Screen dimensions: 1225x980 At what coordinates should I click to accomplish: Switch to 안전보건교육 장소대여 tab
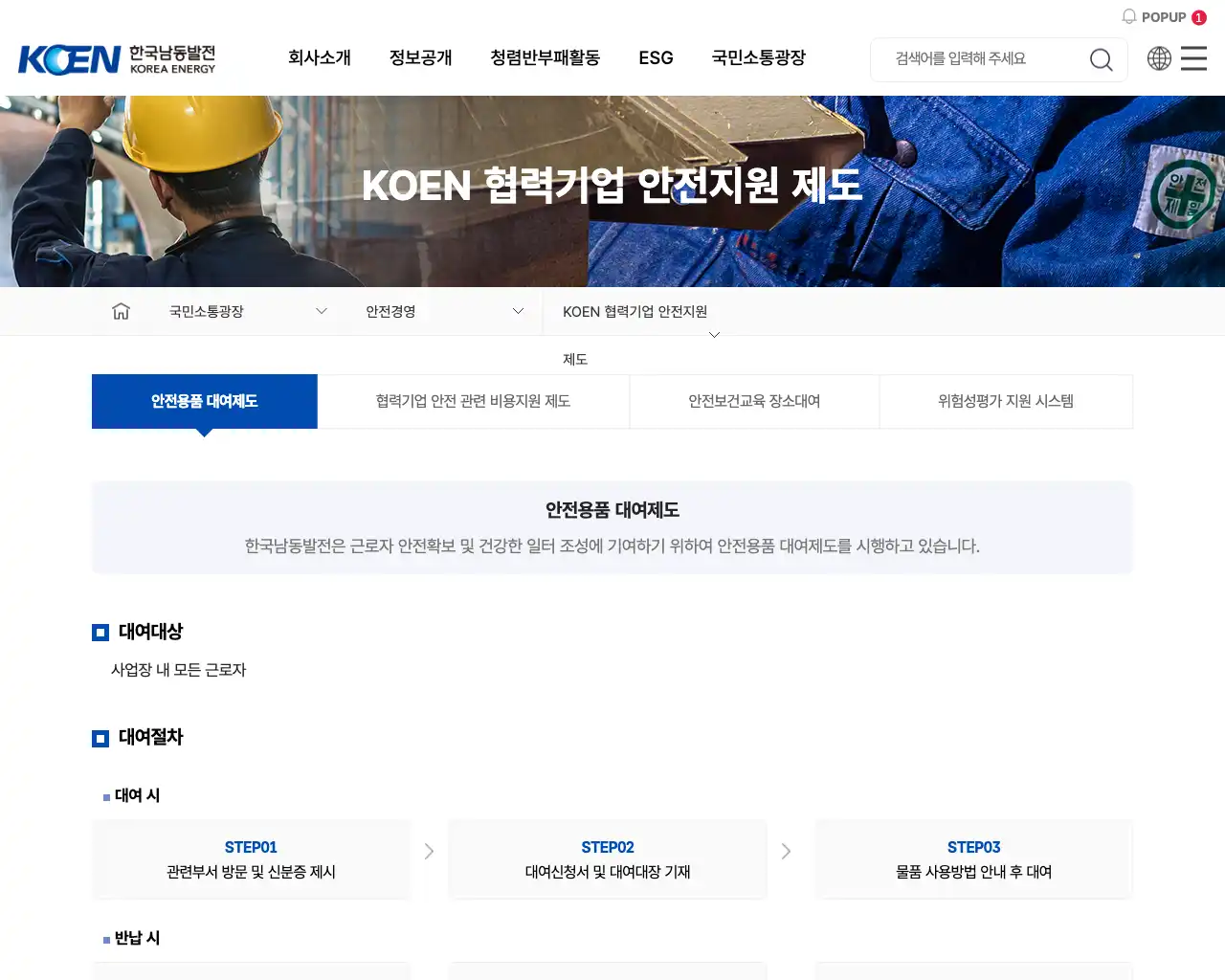pos(754,401)
